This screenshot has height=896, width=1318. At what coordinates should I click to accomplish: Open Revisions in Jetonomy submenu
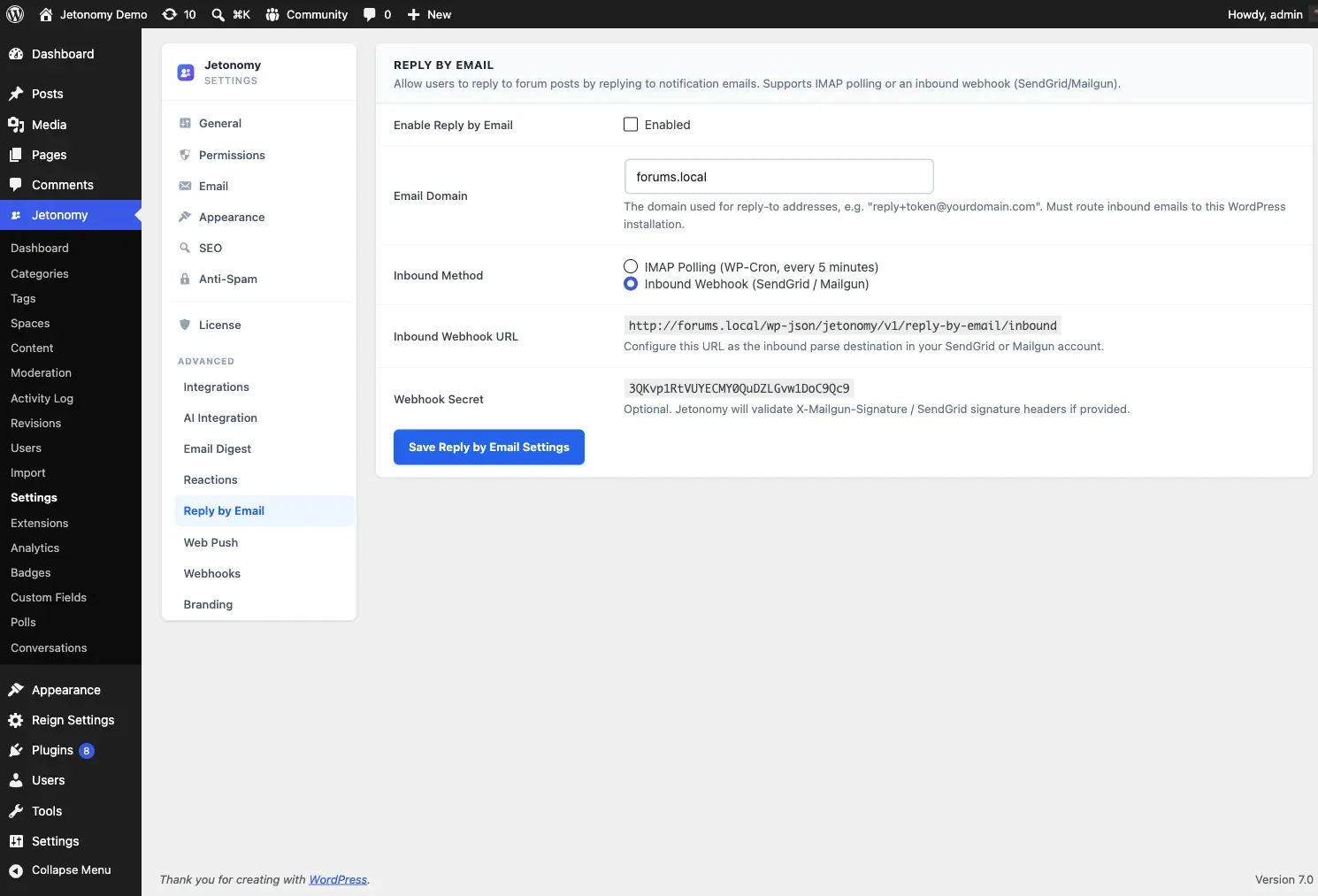coord(36,424)
